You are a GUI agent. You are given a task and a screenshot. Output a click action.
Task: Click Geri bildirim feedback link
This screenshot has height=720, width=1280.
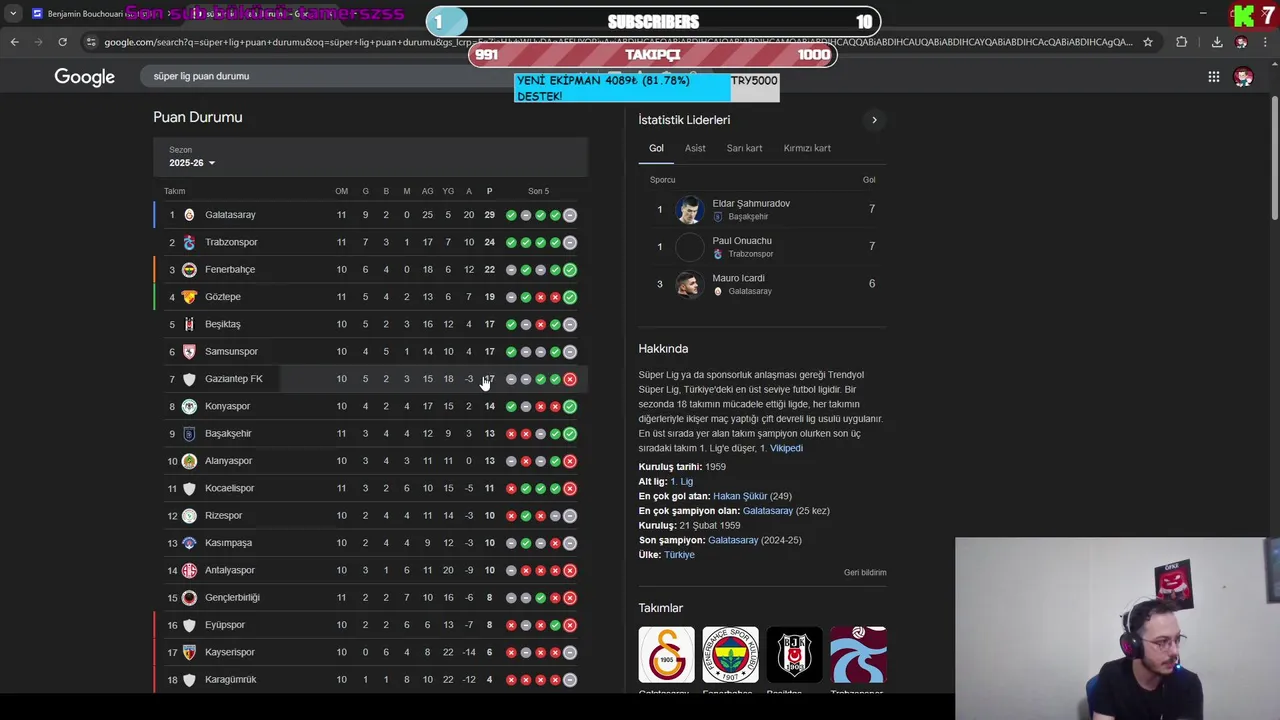pos(865,573)
